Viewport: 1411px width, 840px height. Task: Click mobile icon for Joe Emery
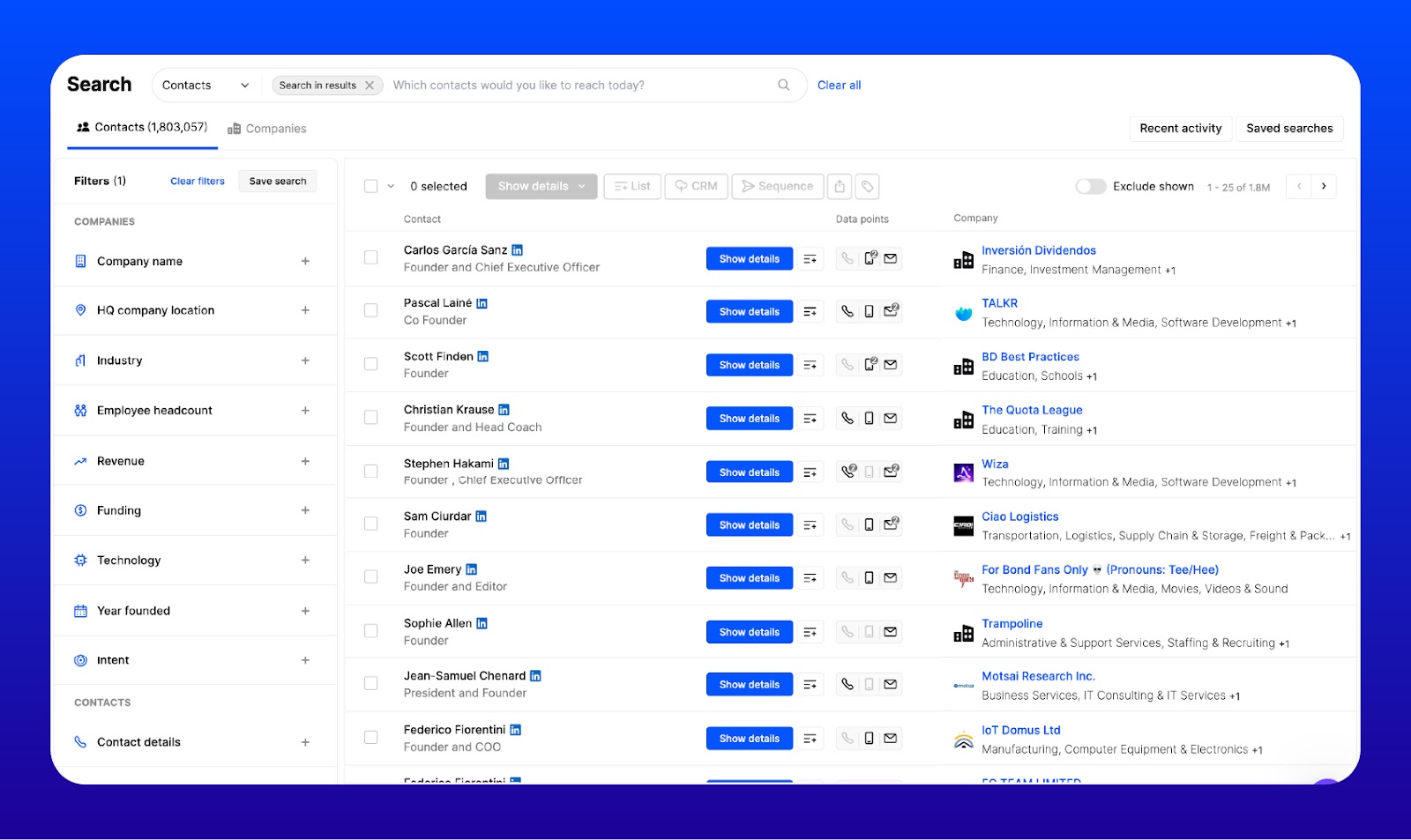pos(869,578)
